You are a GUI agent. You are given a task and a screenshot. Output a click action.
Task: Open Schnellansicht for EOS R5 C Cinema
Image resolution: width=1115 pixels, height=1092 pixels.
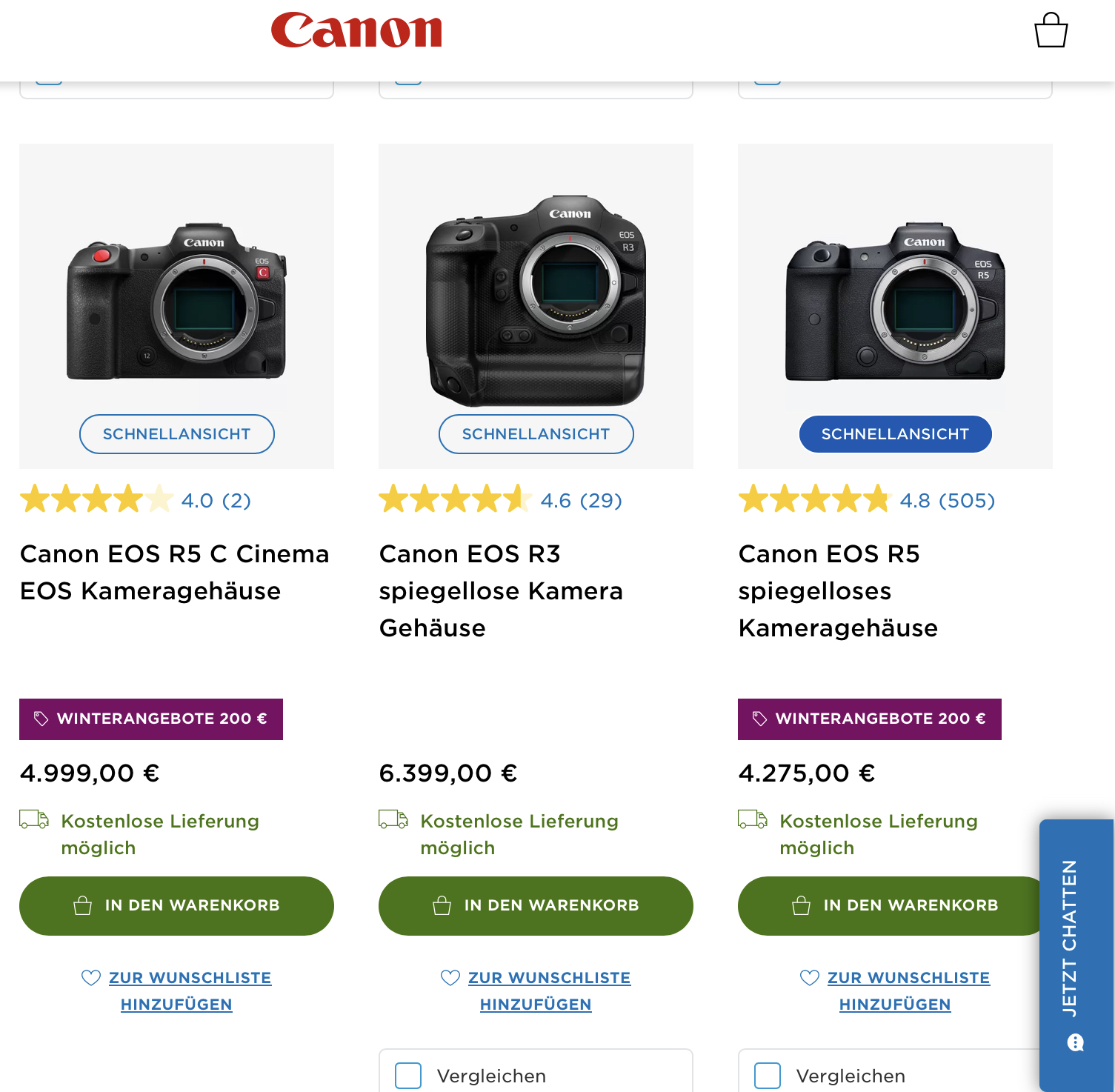coord(177,434)
